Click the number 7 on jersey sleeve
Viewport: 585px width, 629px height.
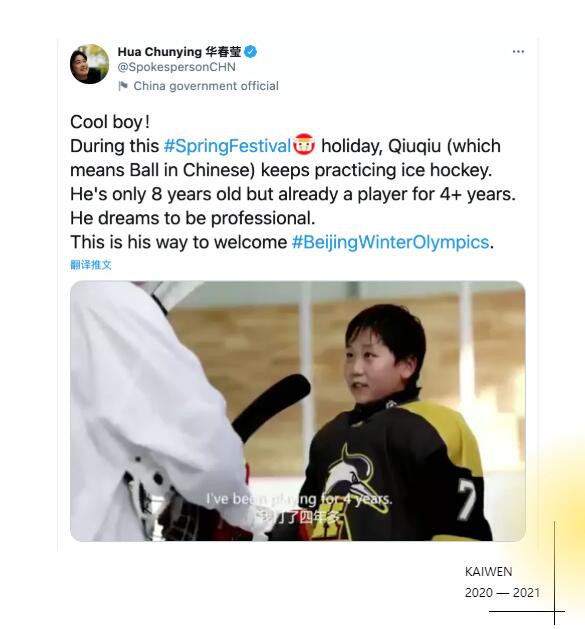[466, 499]
